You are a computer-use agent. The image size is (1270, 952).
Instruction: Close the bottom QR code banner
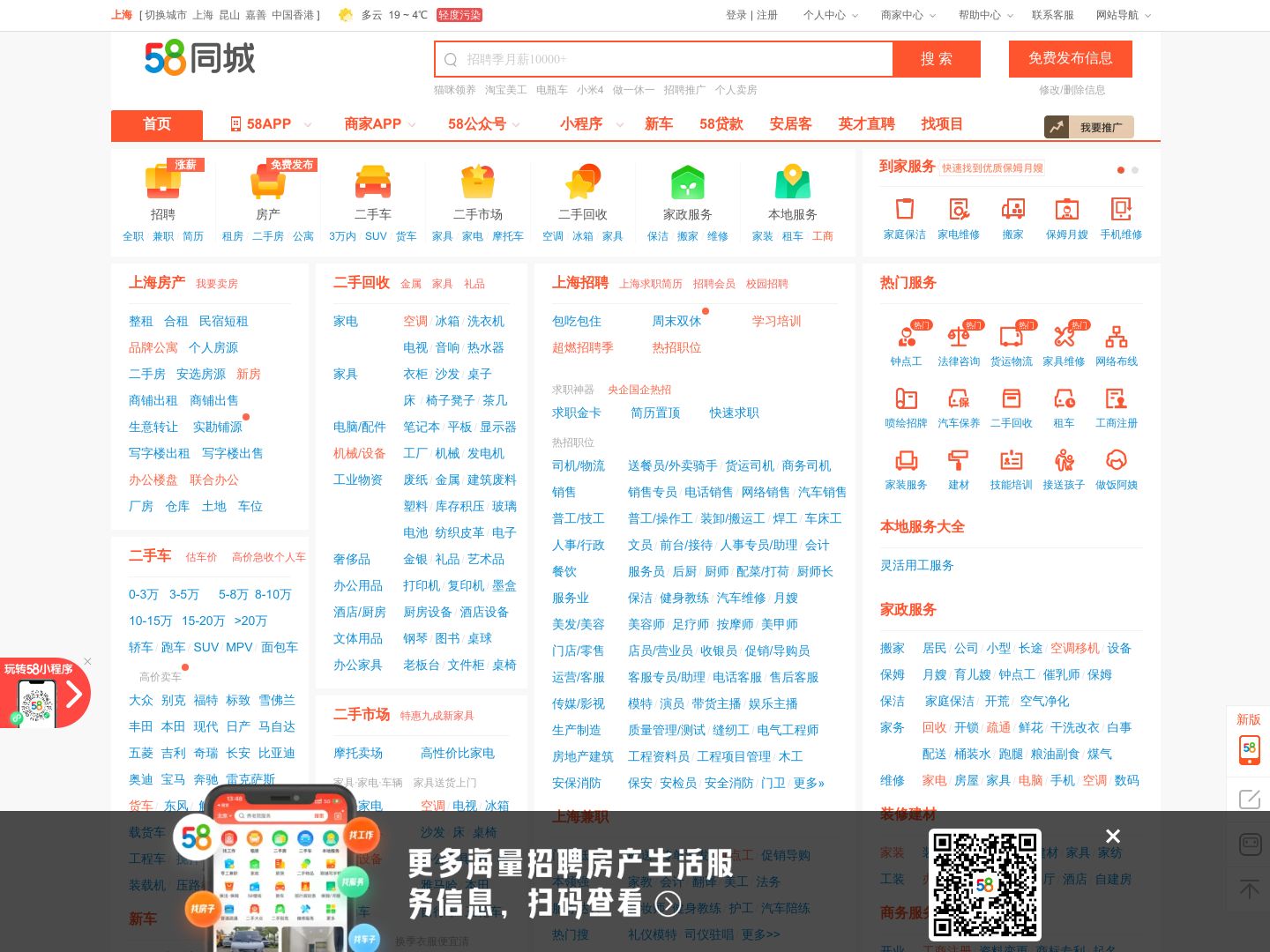(1113, 836)
